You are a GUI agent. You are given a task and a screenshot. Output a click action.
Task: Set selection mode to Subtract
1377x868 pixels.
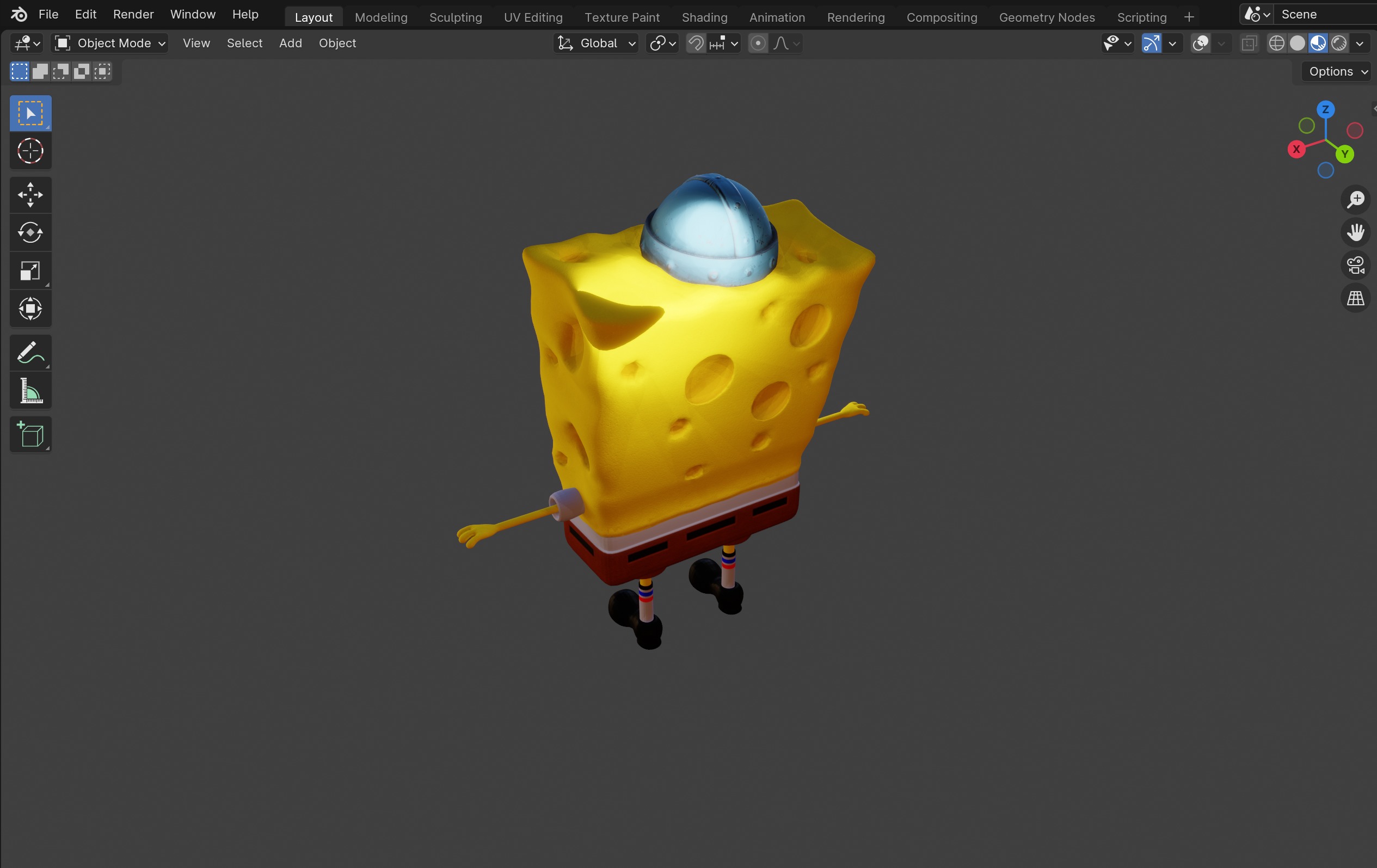point(60,71)
